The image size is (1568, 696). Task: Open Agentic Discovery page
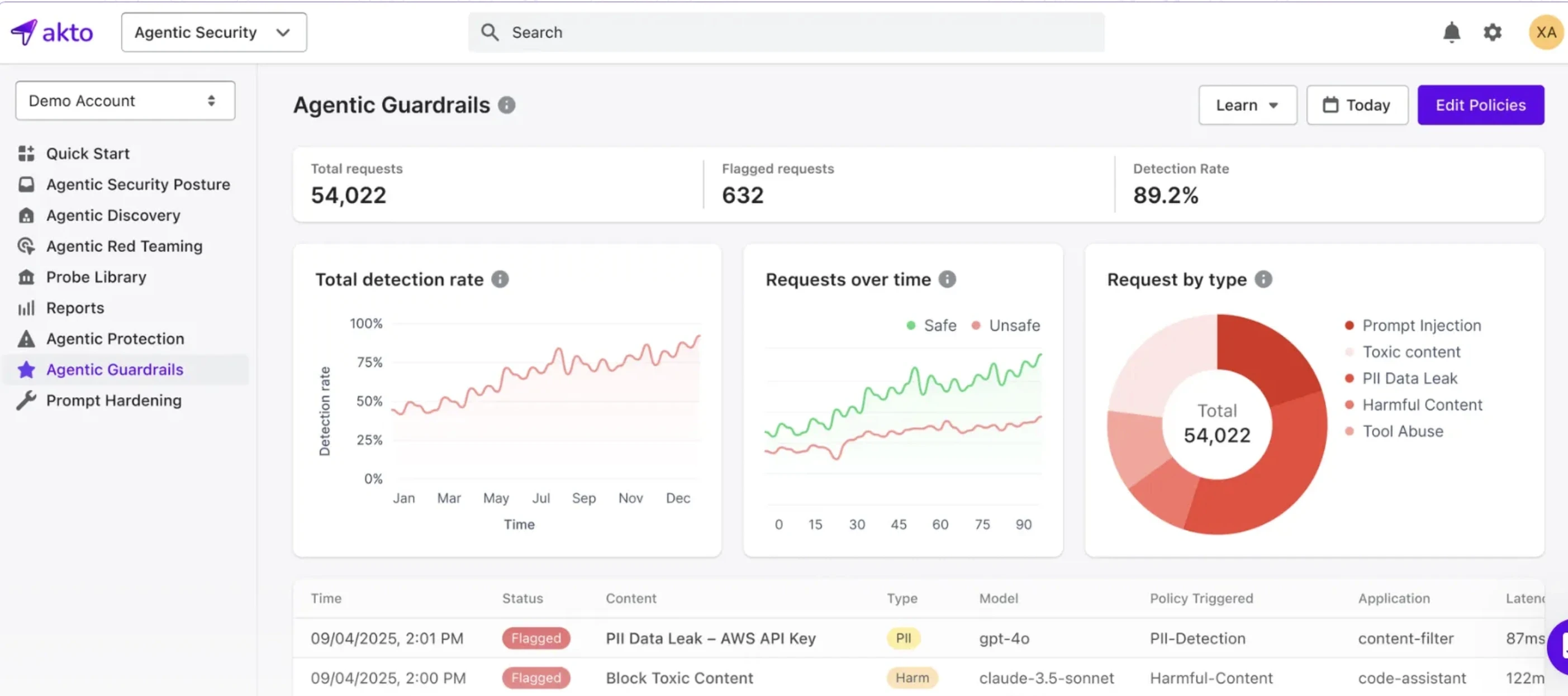pyautogui.click(x=113, y=216)
